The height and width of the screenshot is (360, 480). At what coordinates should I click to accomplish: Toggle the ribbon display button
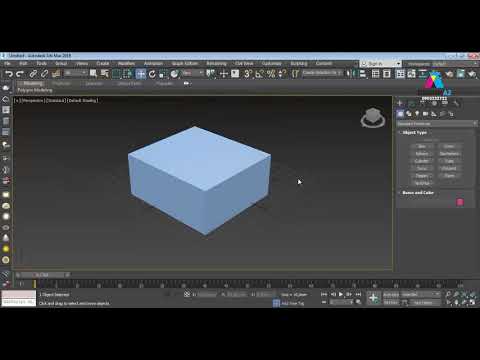(x=400, y=74)
